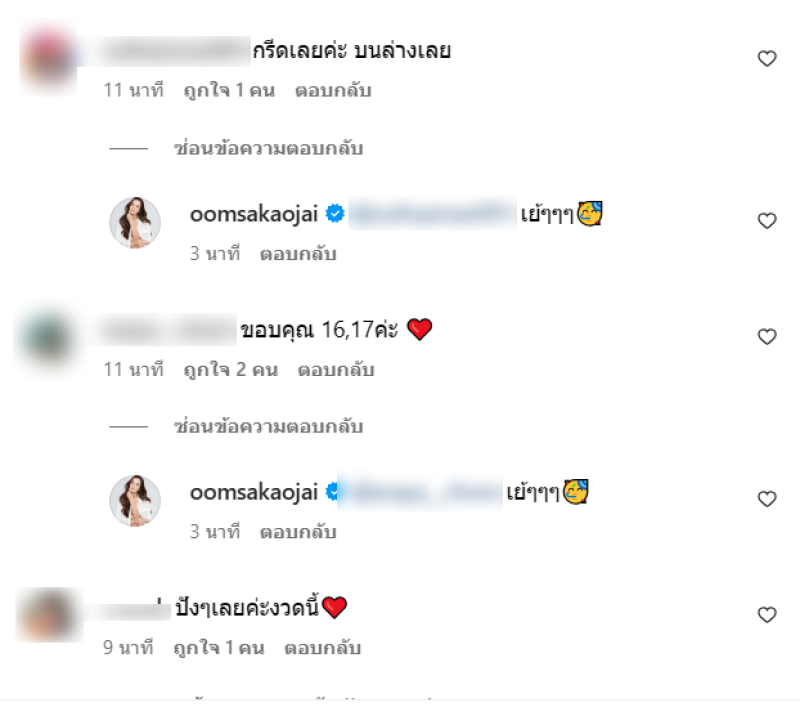Open oomsakaojai username in first reply
This screenshot has height=716, width=800.
tap(254, 214)
